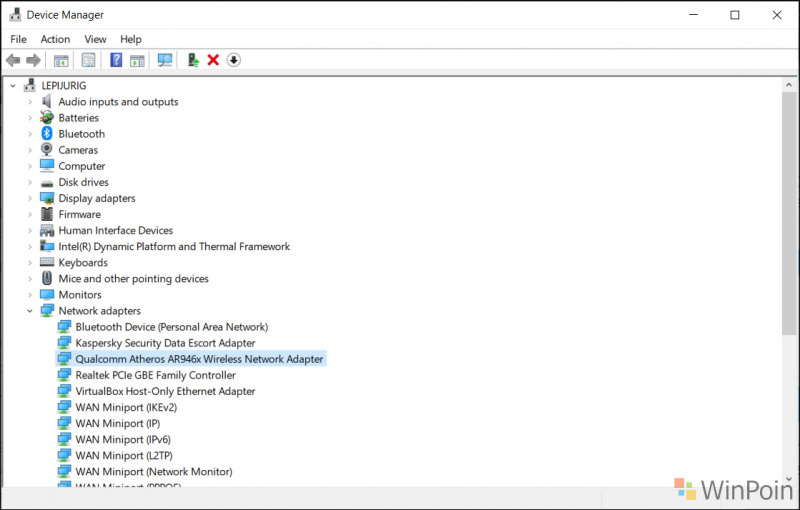Maximize the Device Manager window
800x510 pixels.
tap(735, 15)
